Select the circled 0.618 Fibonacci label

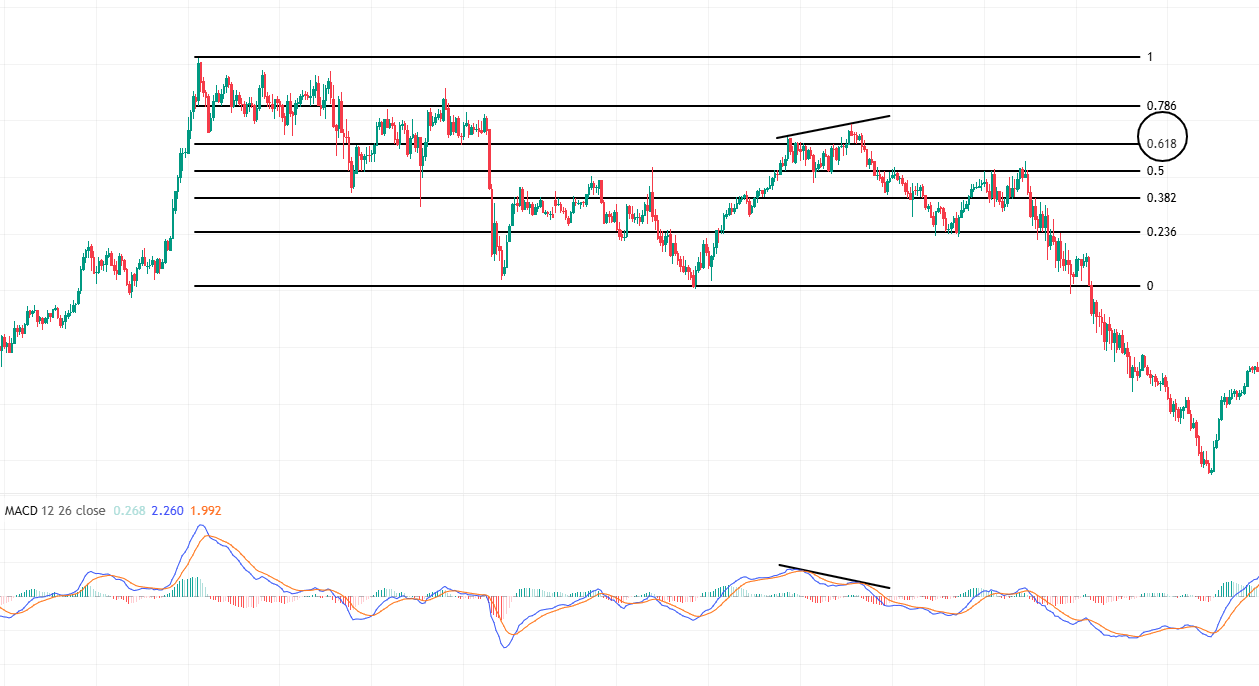click(1162, 143)
